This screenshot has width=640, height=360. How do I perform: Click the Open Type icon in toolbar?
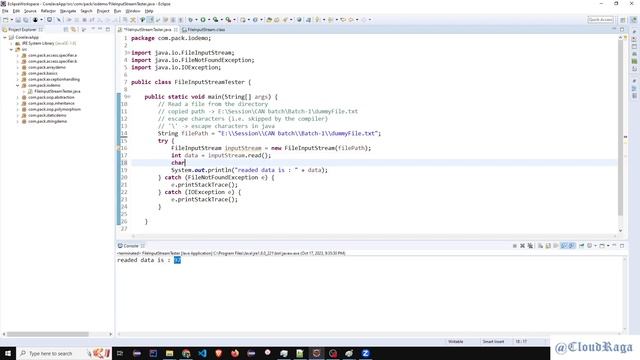[x=269, y=20]
